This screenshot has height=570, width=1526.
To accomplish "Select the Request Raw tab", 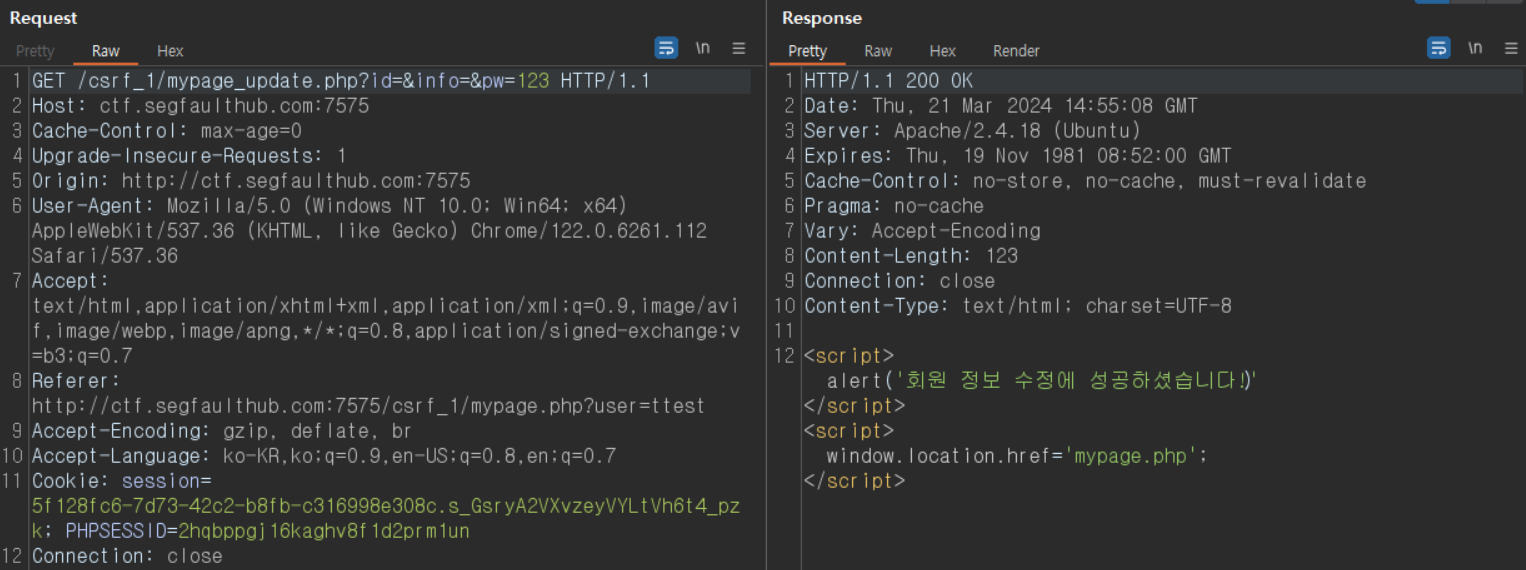I will [106, 51].
